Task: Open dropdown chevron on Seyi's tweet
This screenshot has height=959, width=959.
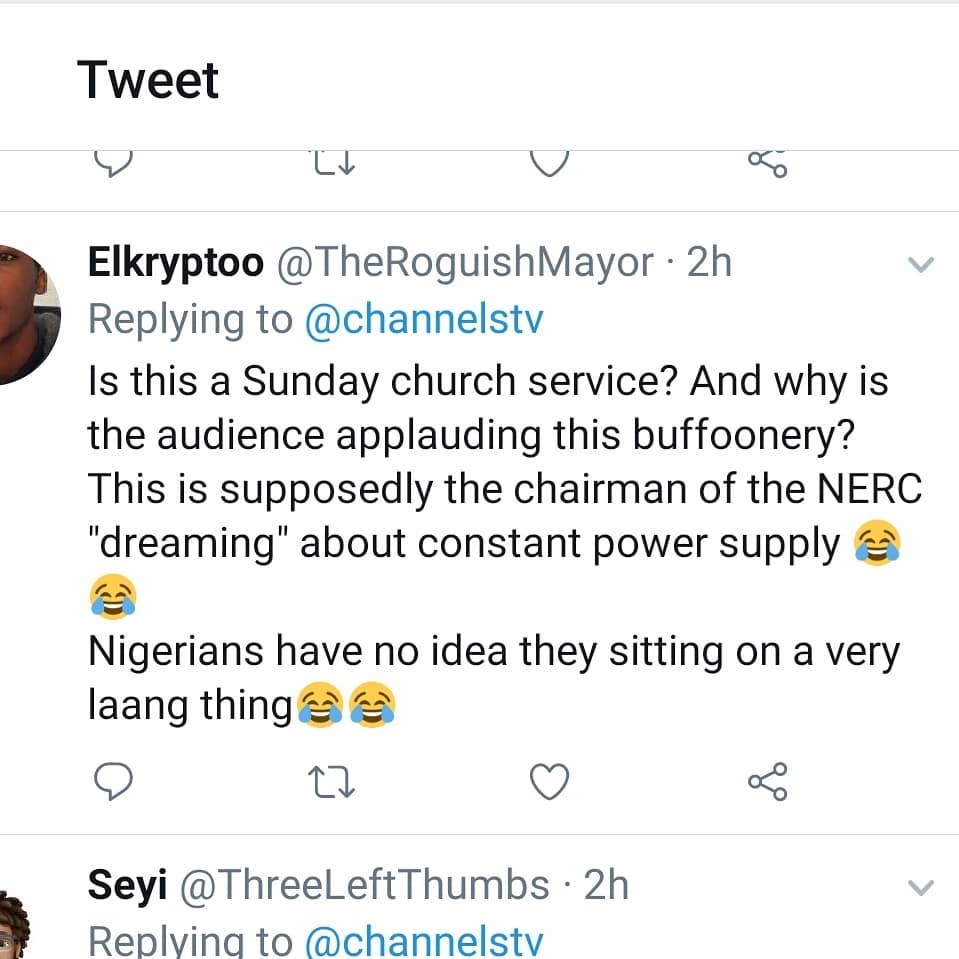Action: (x=920, y=887)
